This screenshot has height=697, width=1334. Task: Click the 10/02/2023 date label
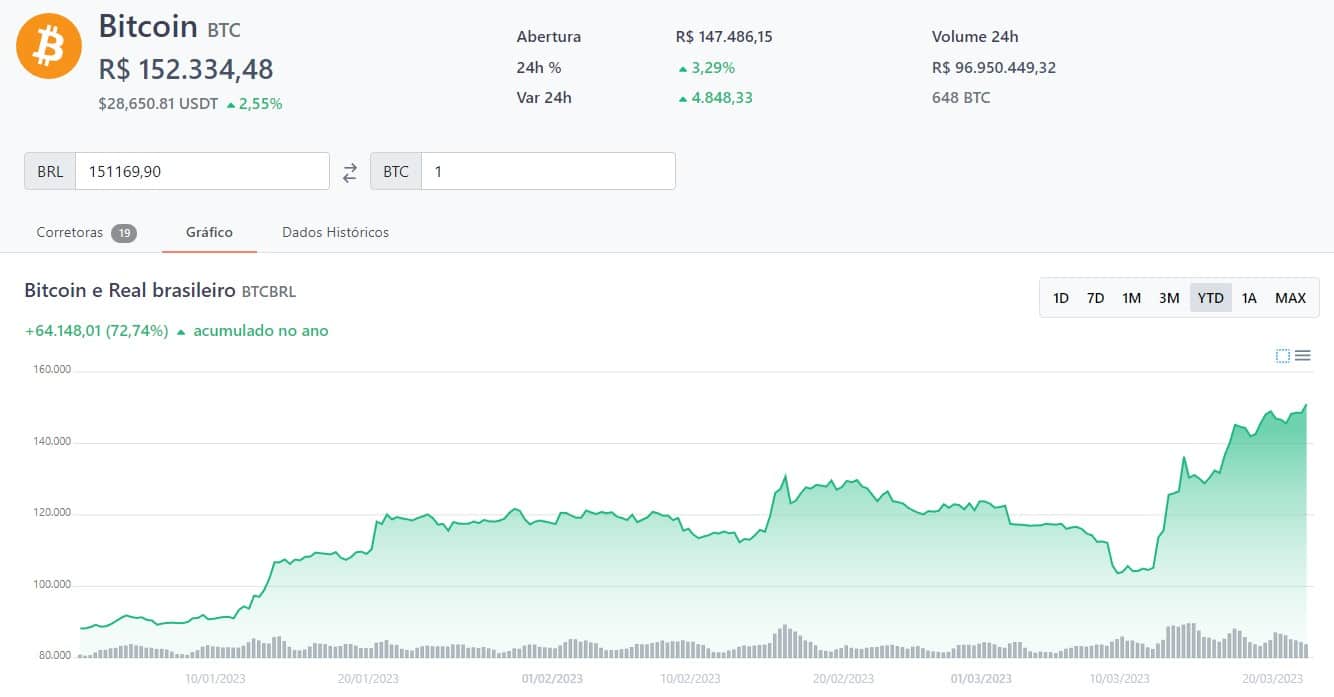point(690,678)
